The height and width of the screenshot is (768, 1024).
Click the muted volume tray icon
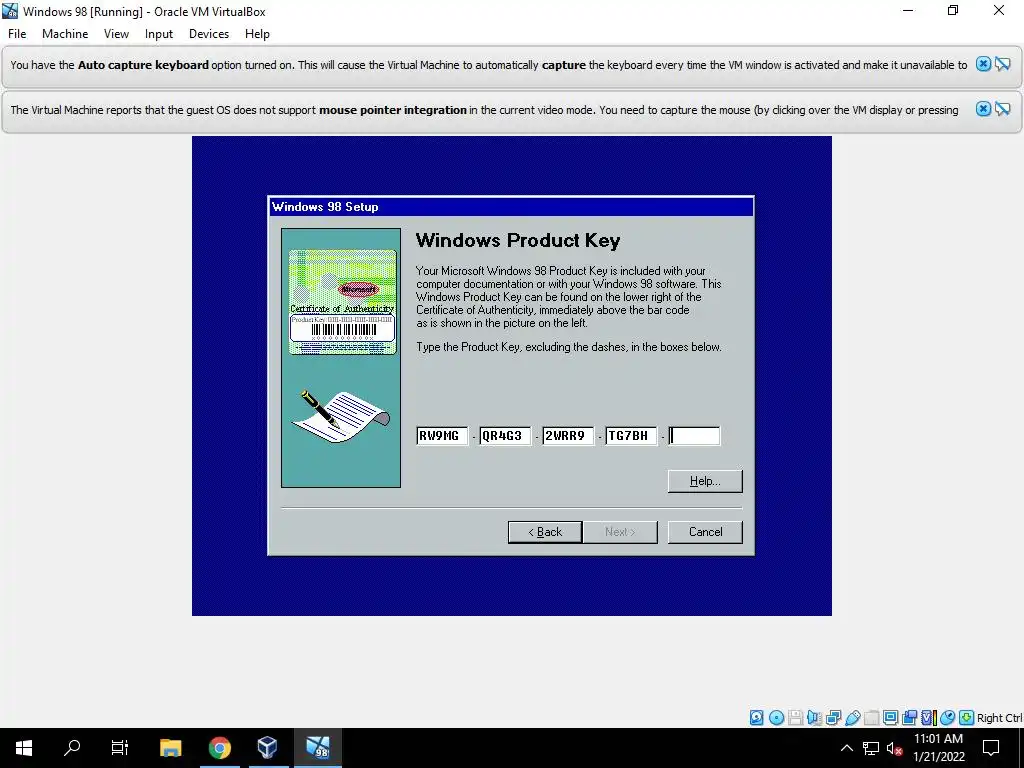click(894, 748)
